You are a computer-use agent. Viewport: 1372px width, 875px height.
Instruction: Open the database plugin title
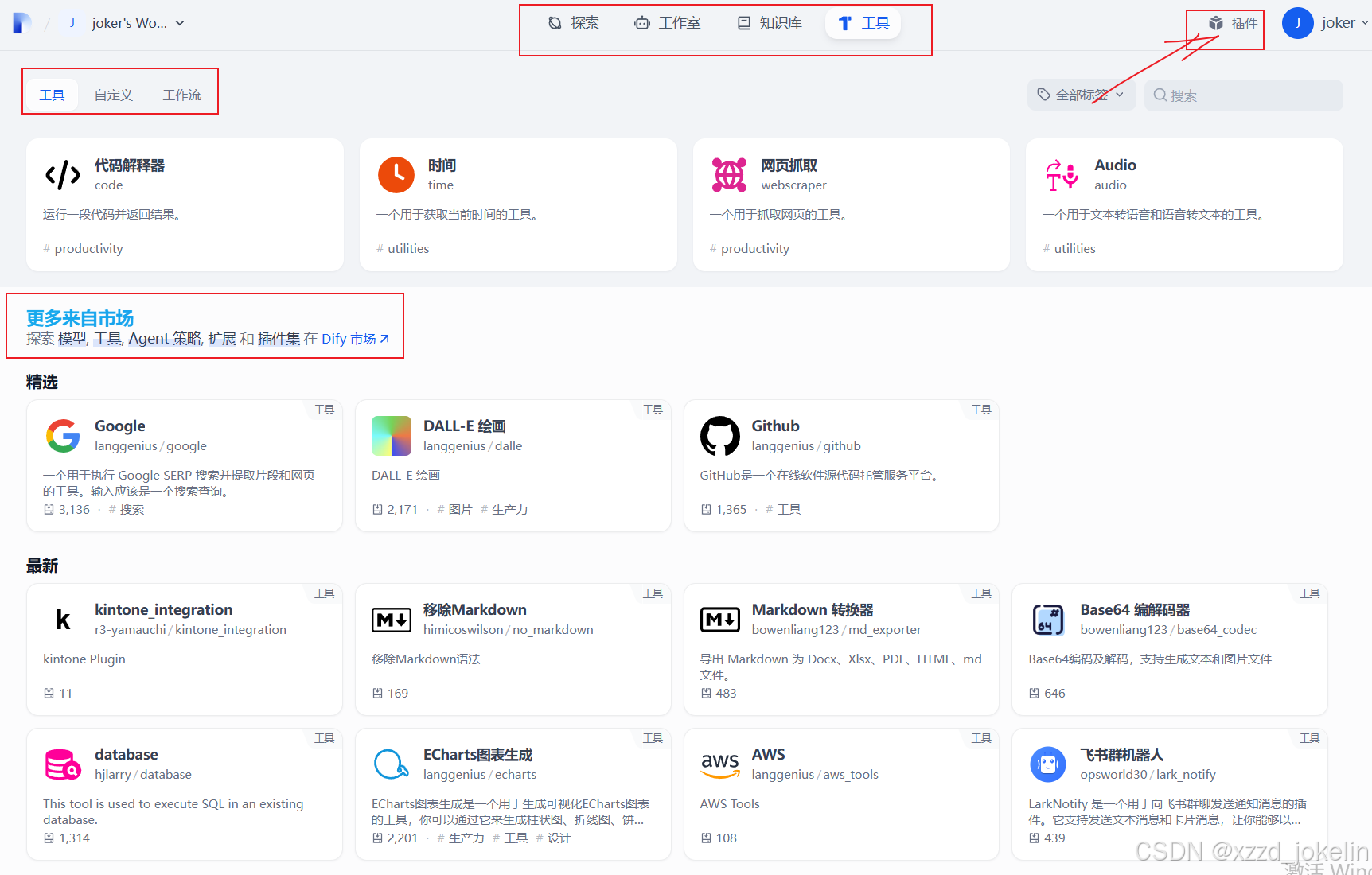point(126,754)
